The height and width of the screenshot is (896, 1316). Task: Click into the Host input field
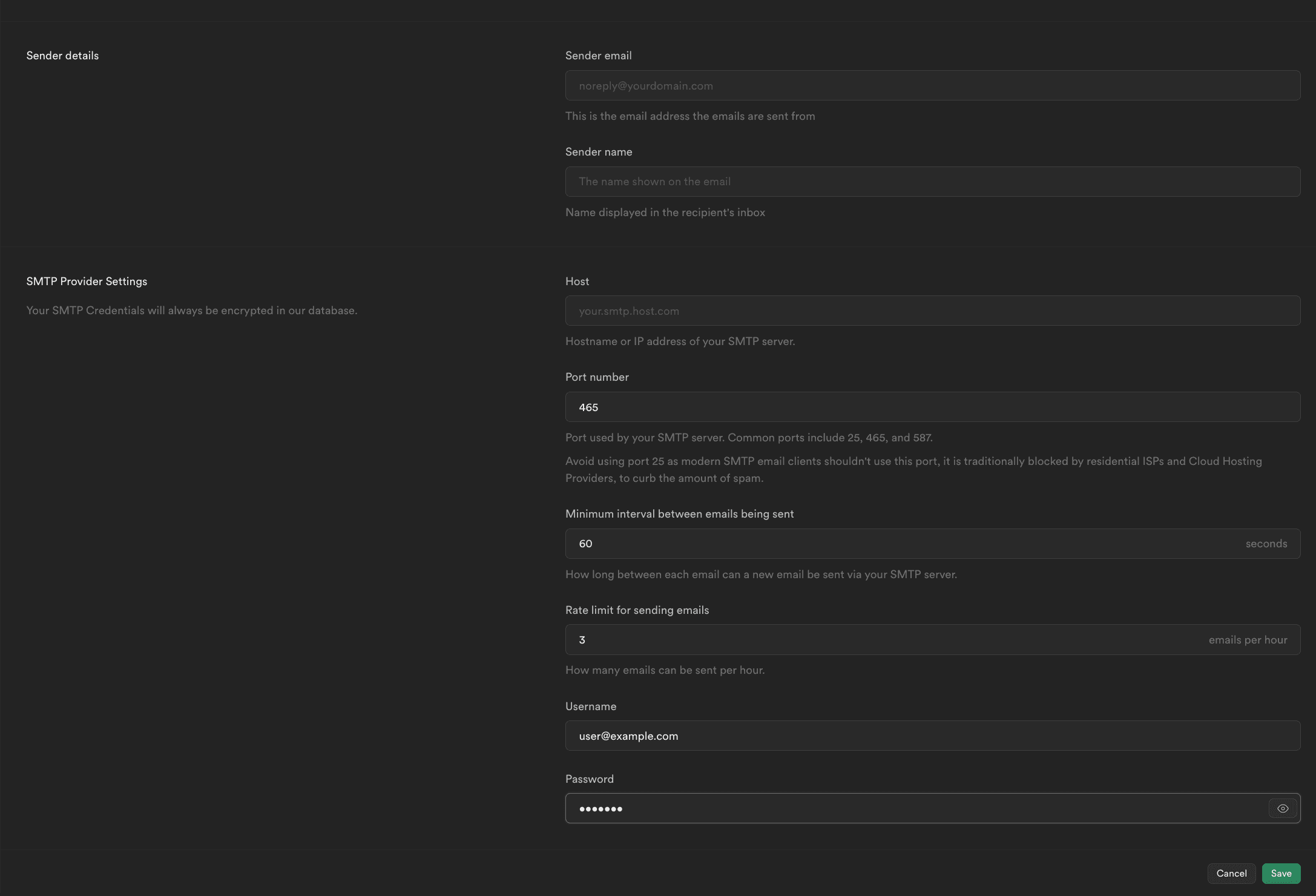point(933,311)
